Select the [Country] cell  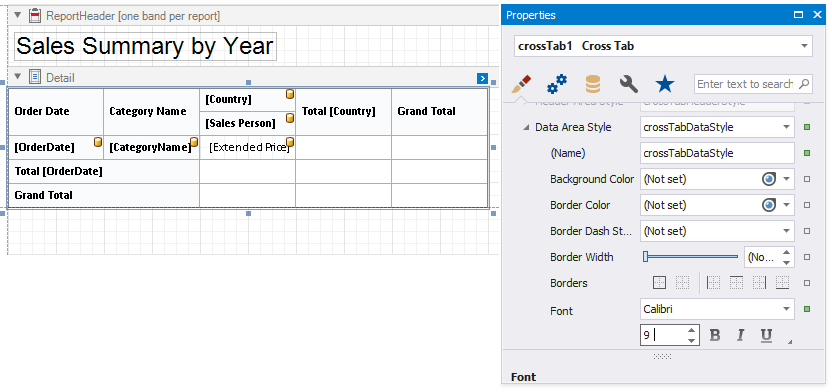[247, 100]
